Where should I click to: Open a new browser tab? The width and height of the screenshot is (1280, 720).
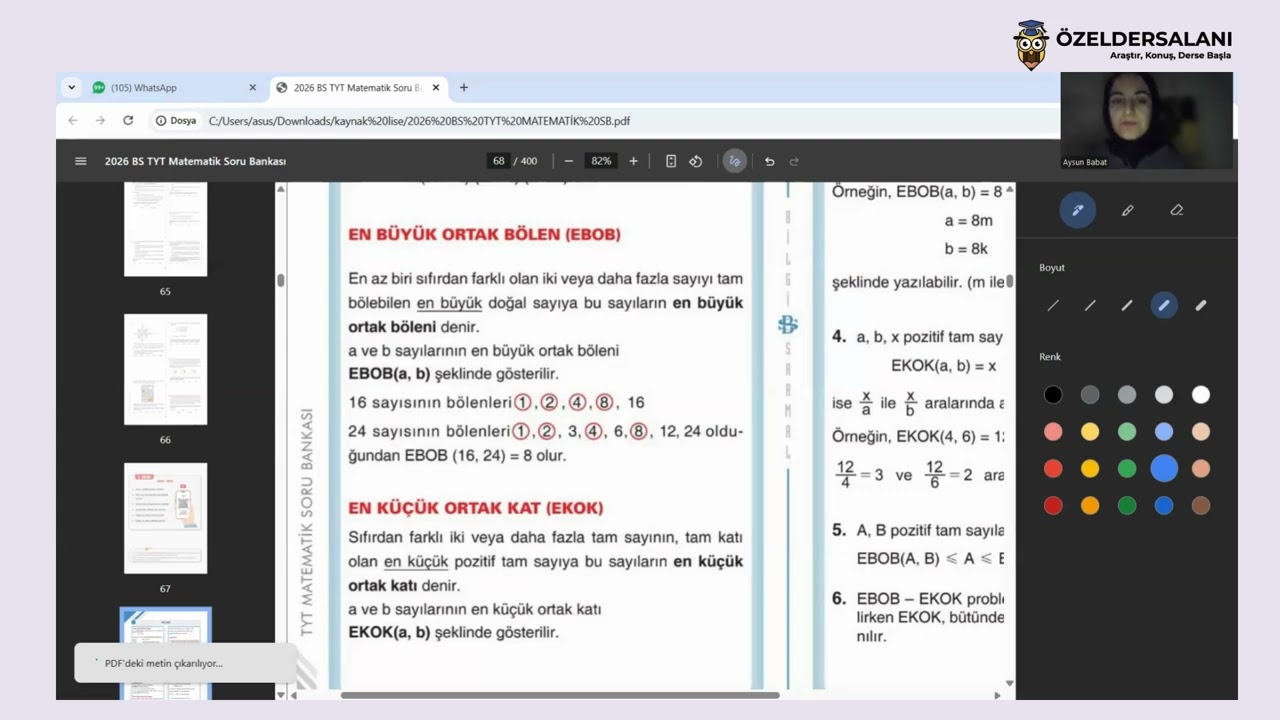click(464, 88)
